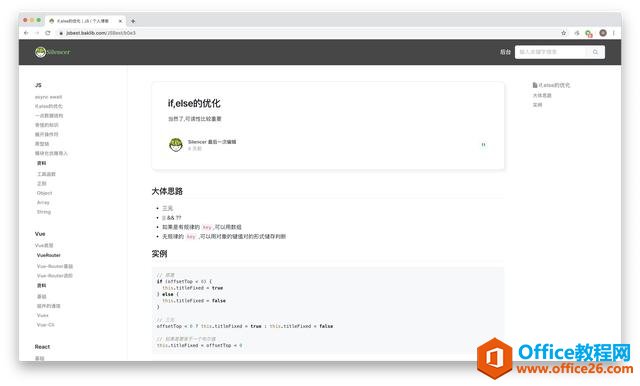Open String page in sidebar
Image resolution: width=640 pixels, height=386 pixels.
click(x=44, y=212)
